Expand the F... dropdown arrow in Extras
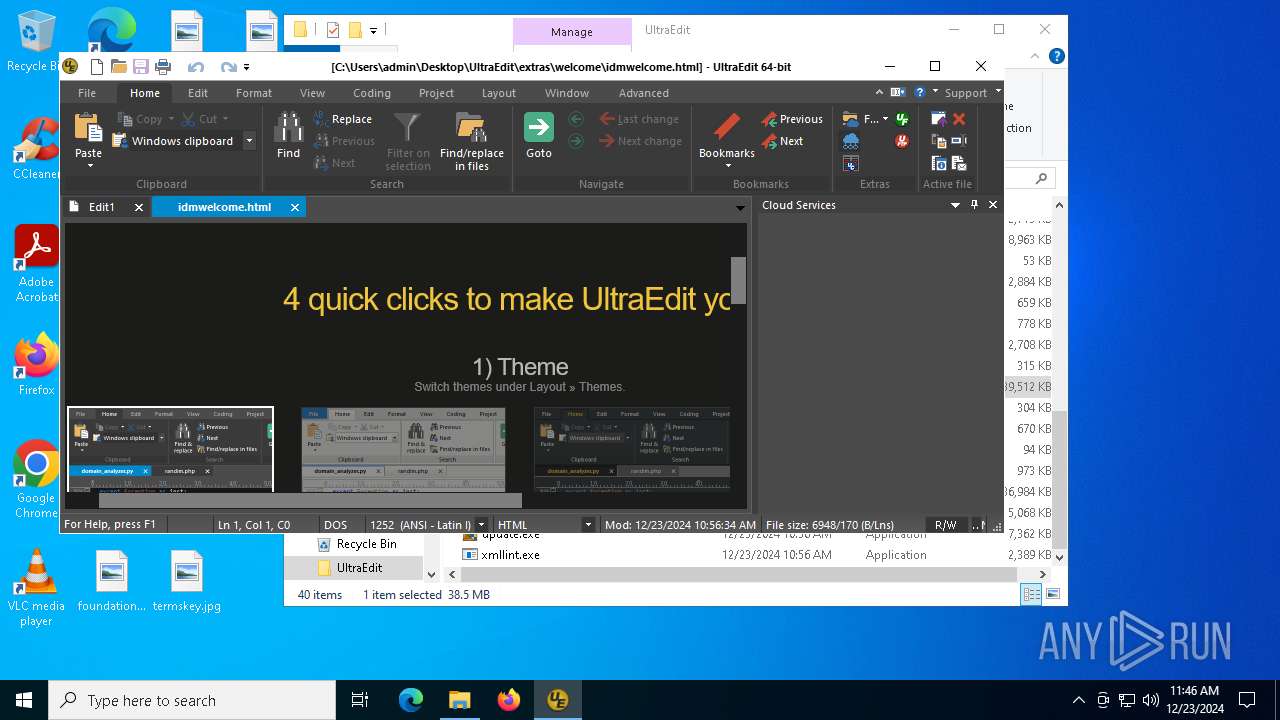This screenshot has width=1280, height=720. click(x=885, y=119)
